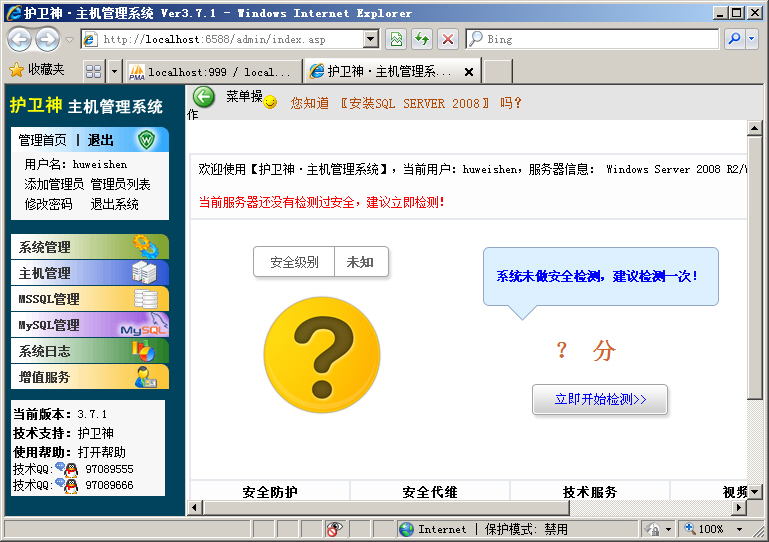Viewport: 769px width, 542px height.
Task: Open the zoom level dropdown arrow
Action: pos(739,529)
